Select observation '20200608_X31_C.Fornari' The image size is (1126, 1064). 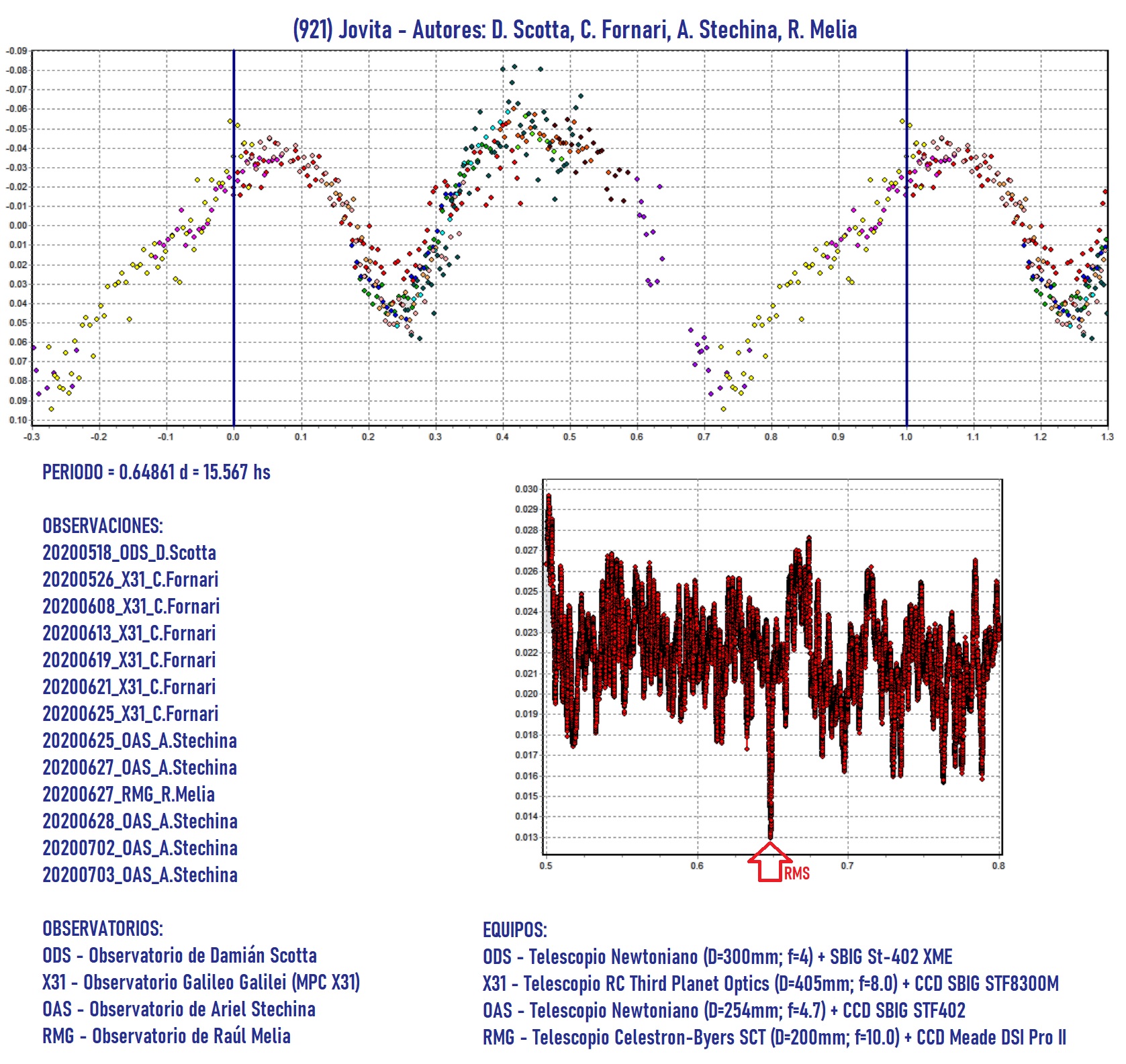pyautogui.click(x=131, y=606)
